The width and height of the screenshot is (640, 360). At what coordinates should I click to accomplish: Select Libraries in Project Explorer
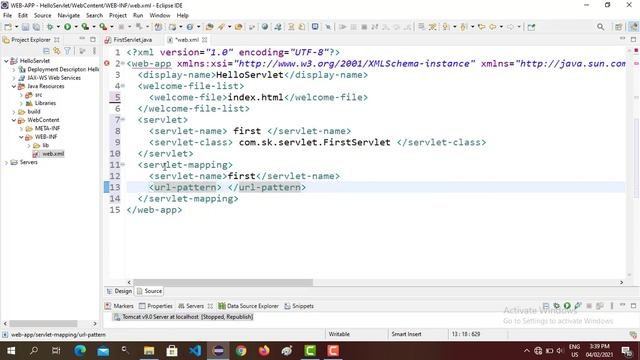pos(45,103)
